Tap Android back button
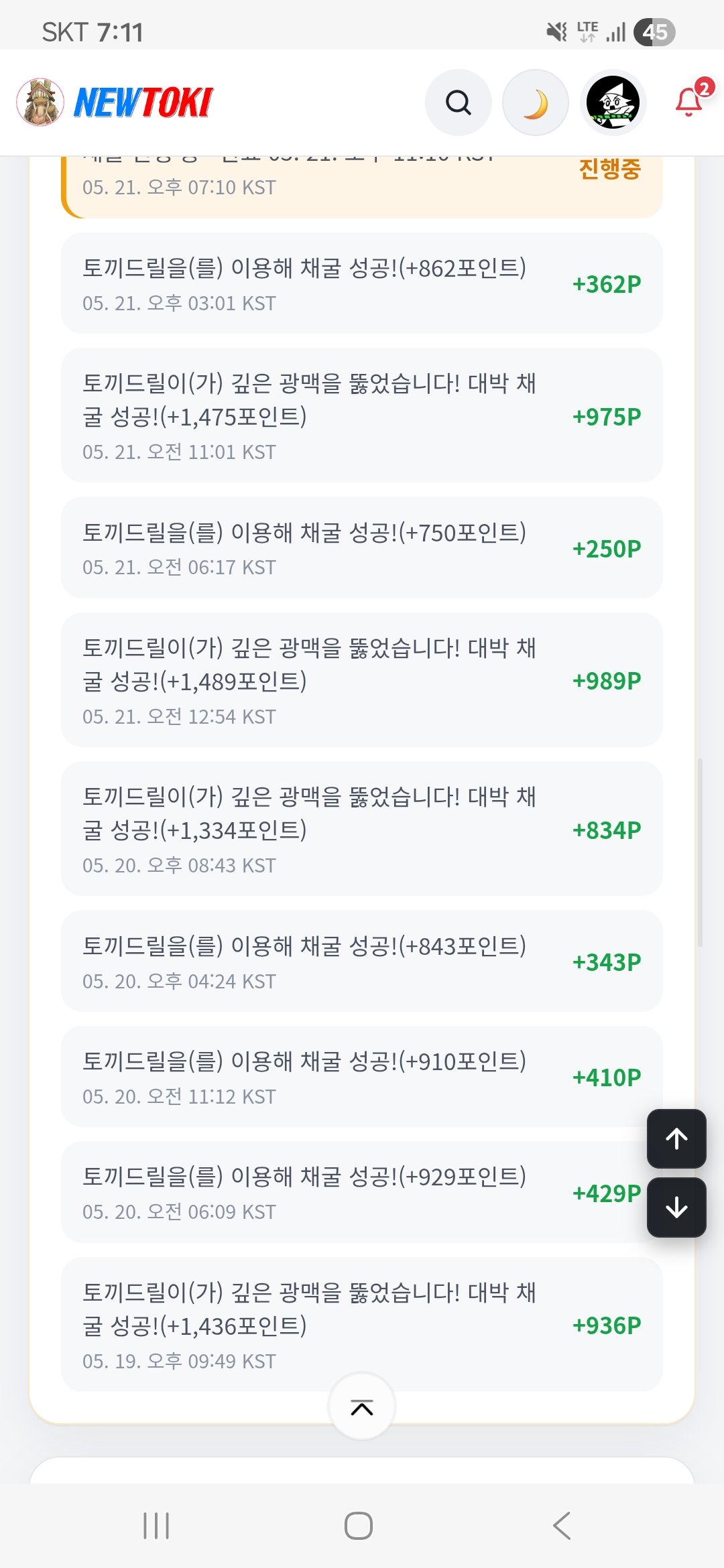Viewport: 724px width, 1568px height. (x=562, y=1526)
